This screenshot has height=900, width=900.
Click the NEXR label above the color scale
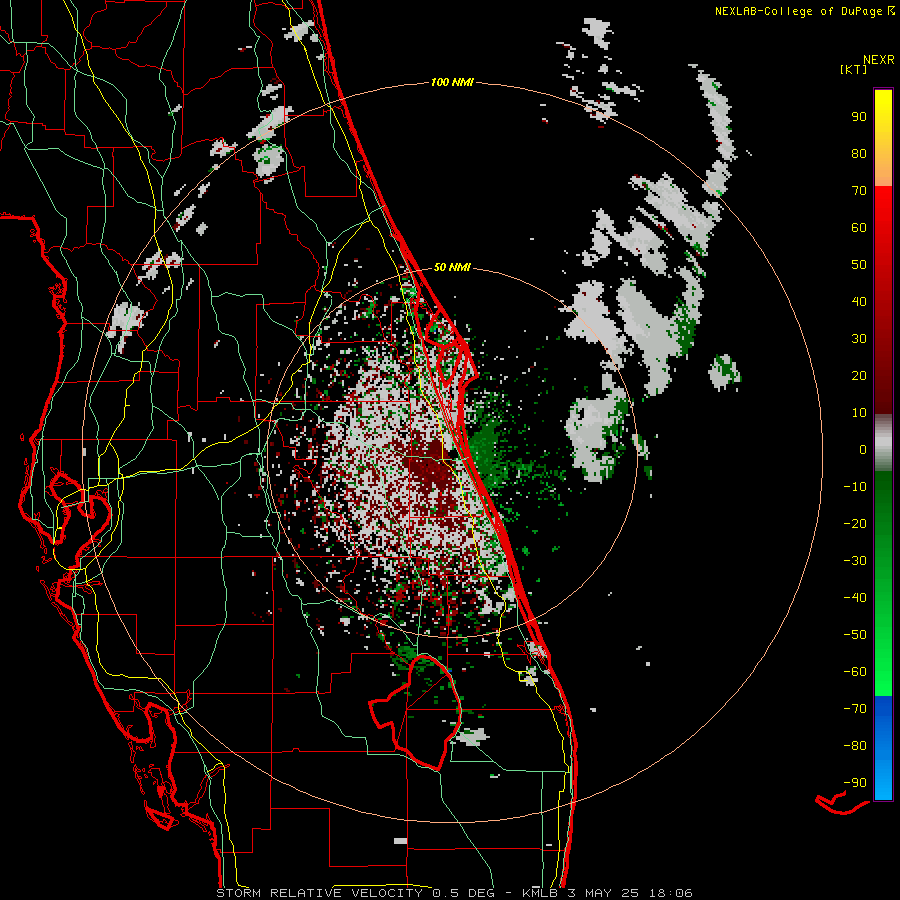tap(878, 60)
